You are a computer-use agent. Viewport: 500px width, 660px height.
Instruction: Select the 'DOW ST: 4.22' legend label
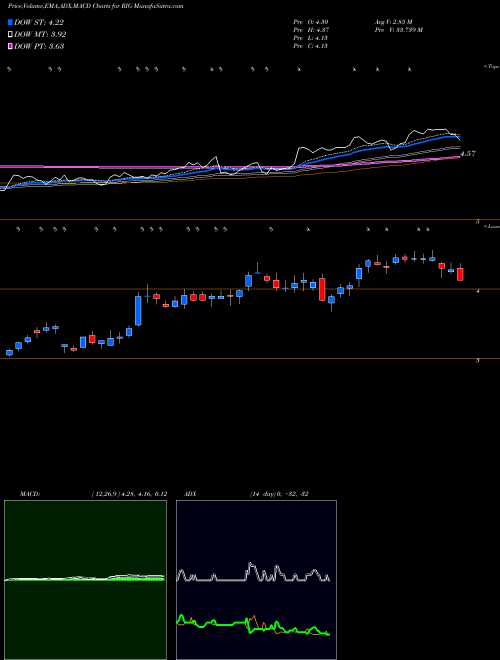[39, 22]
